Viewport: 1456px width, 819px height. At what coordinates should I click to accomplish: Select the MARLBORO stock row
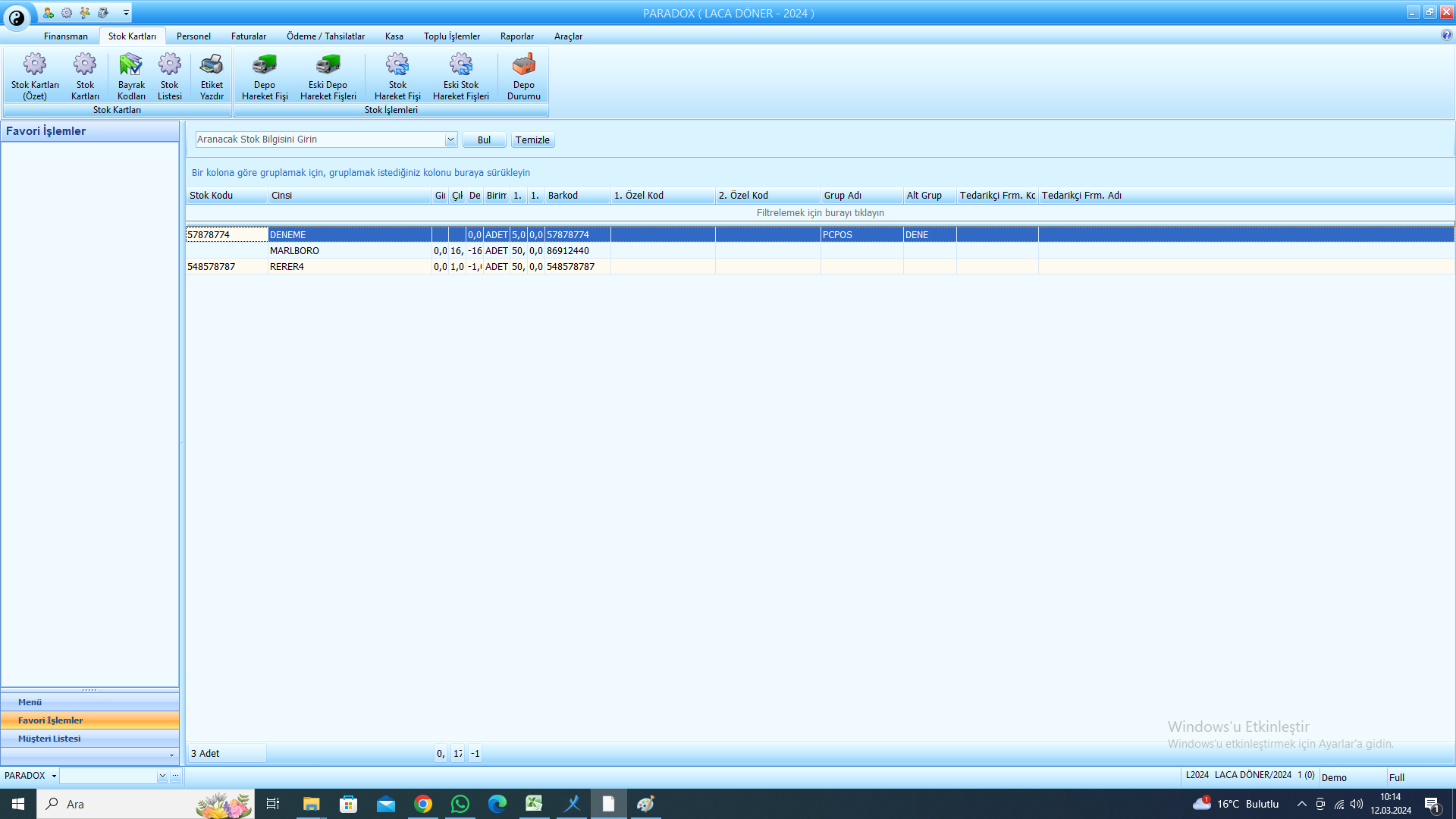pyautogui.click(x=820, y=251)
